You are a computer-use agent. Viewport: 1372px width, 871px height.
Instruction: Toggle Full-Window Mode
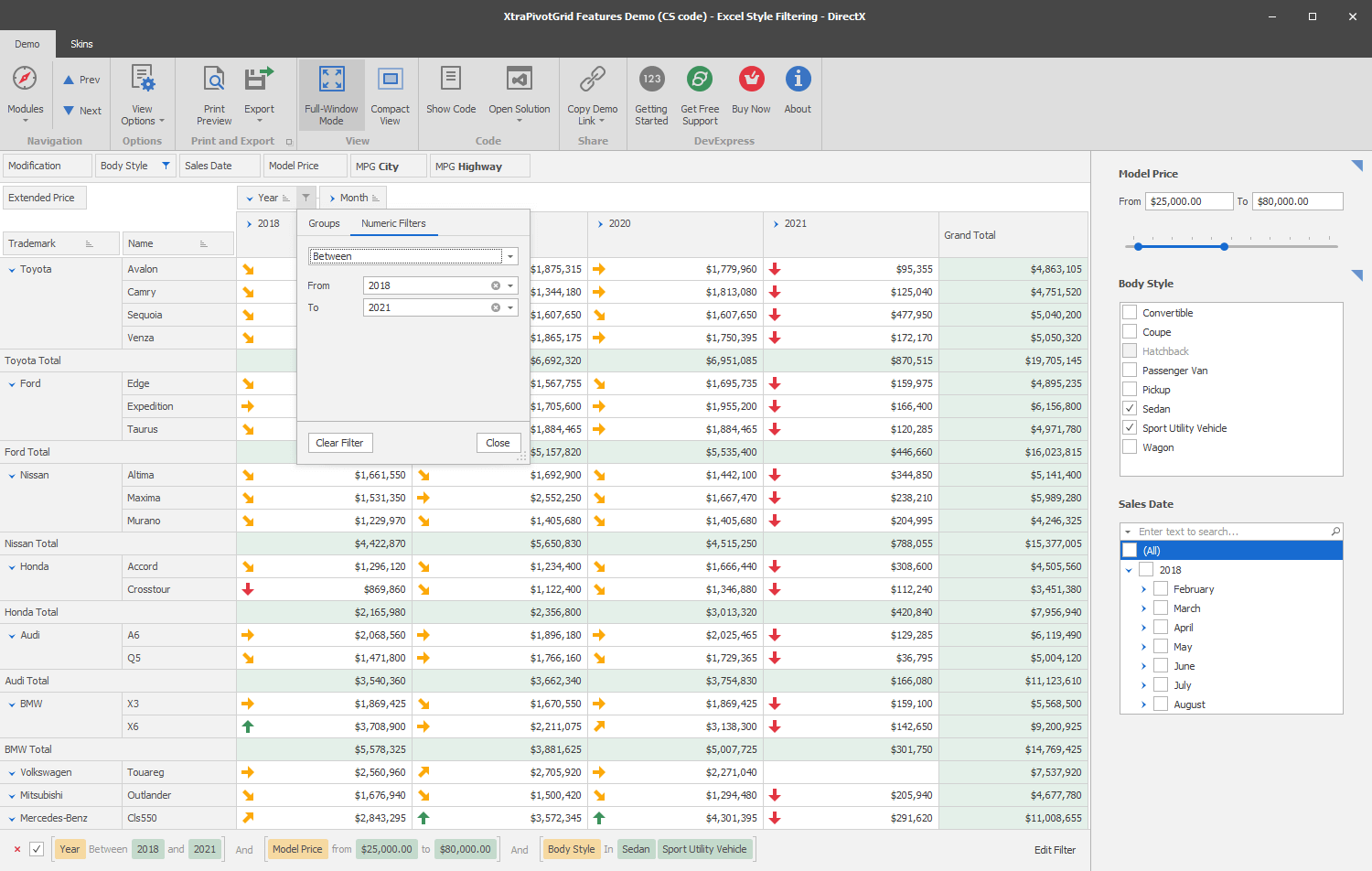point(331,80)
